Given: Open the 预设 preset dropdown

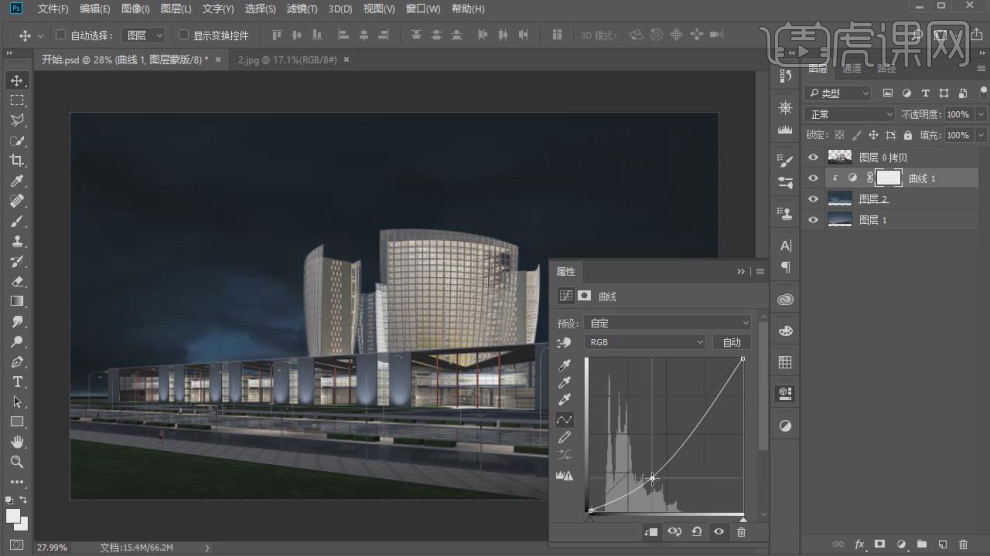Looking at the screenshot, I should [x=667, y=323].
